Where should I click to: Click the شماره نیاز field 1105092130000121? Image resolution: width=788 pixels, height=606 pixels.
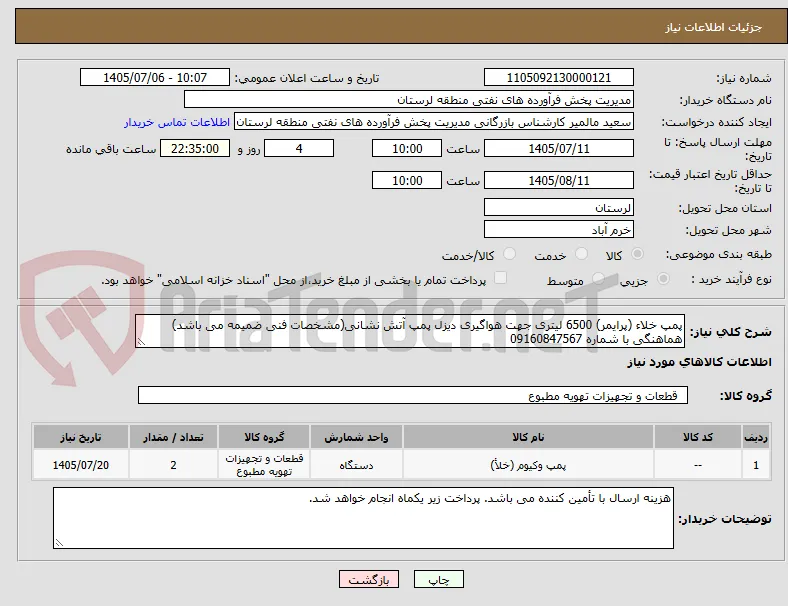(558, 77)
